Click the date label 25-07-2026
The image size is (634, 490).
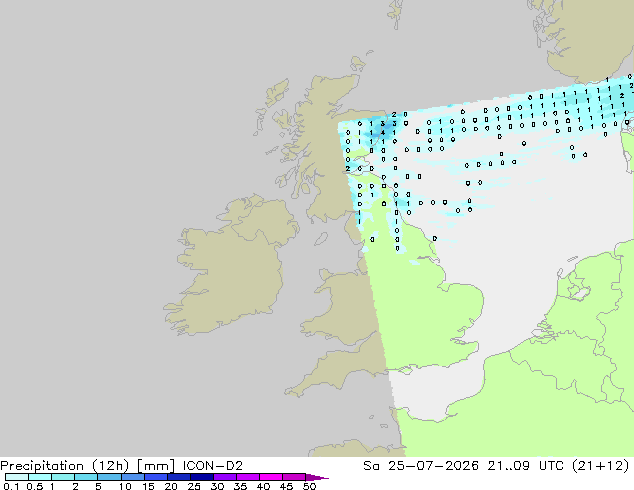tap(433, 466)
